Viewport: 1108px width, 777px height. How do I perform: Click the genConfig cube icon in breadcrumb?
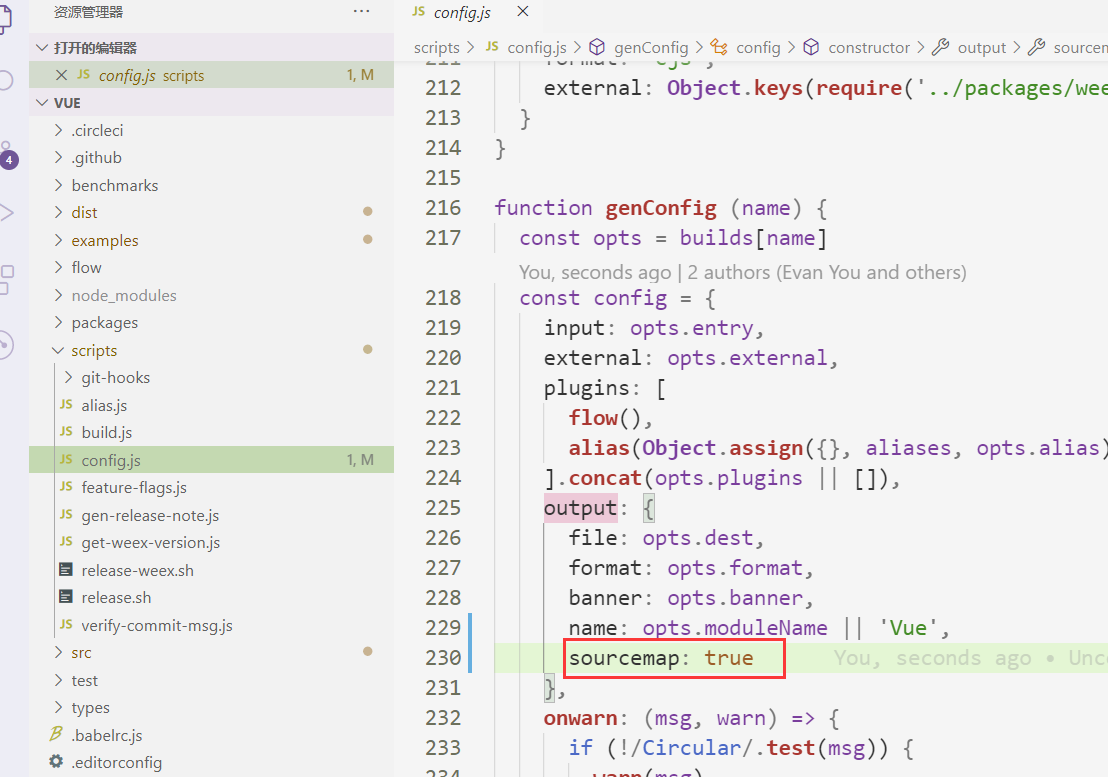(x=597, y=47)
